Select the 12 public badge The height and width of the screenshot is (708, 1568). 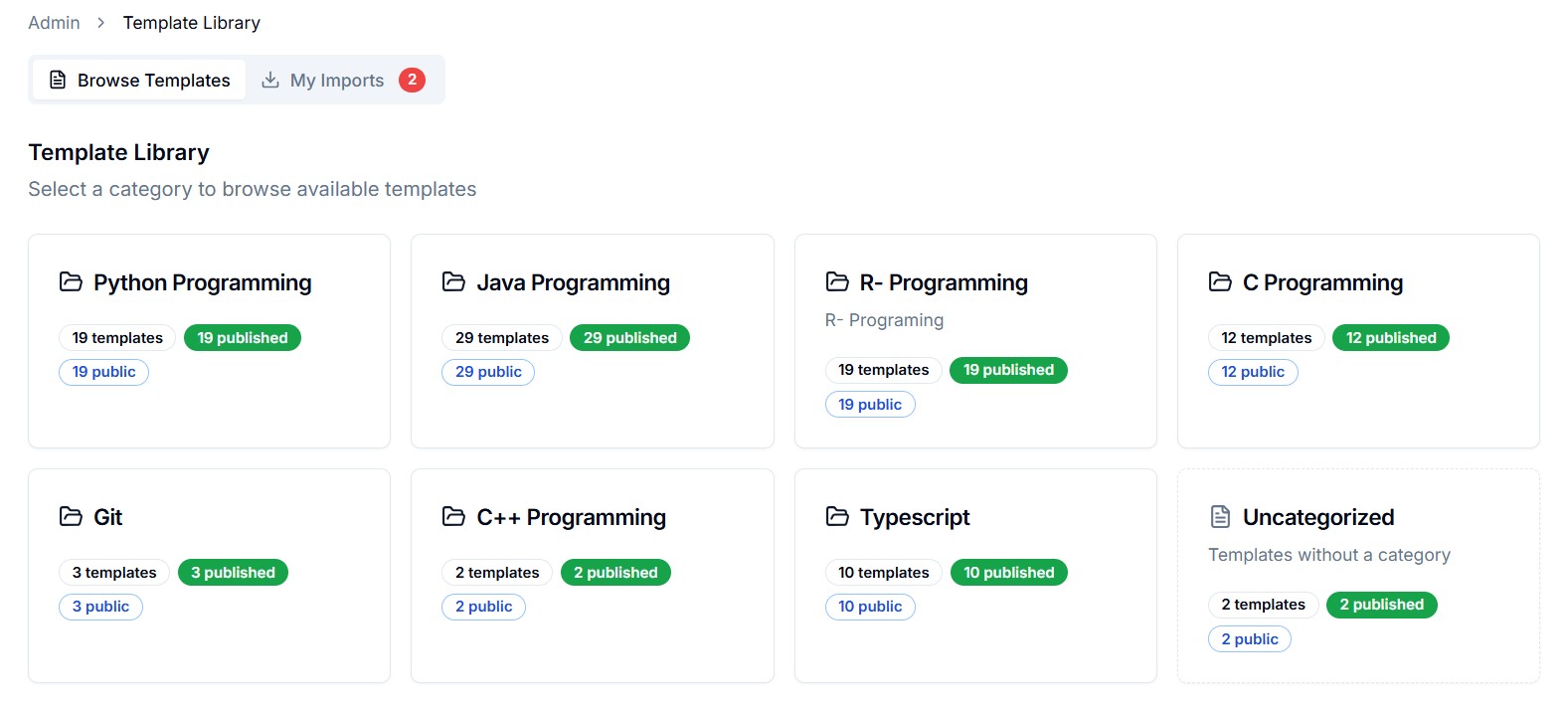click(x=1252, y=372)
